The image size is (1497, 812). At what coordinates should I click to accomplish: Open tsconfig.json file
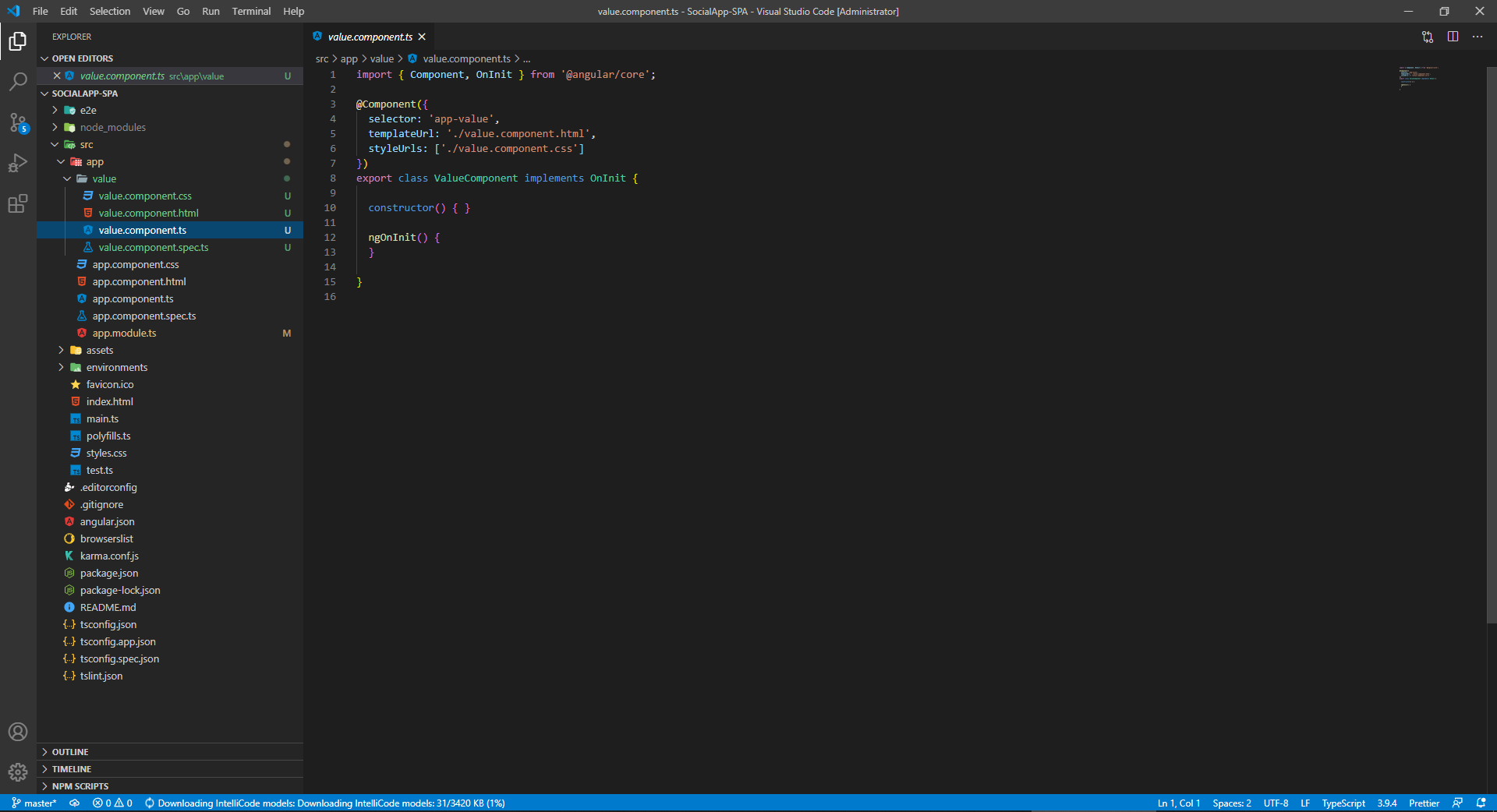pos(170,625)
